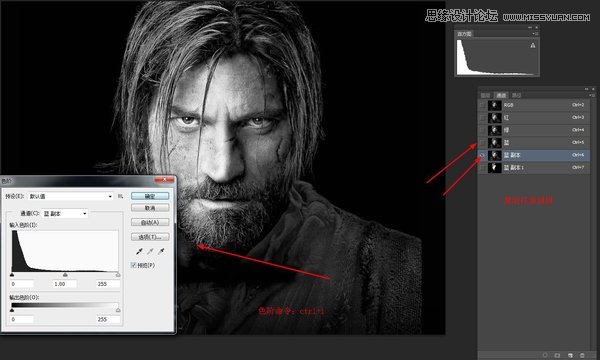The width and height of the screenshot is (600, 360).
Task: Switch to the Paths tab
Action: coord(516,95)
